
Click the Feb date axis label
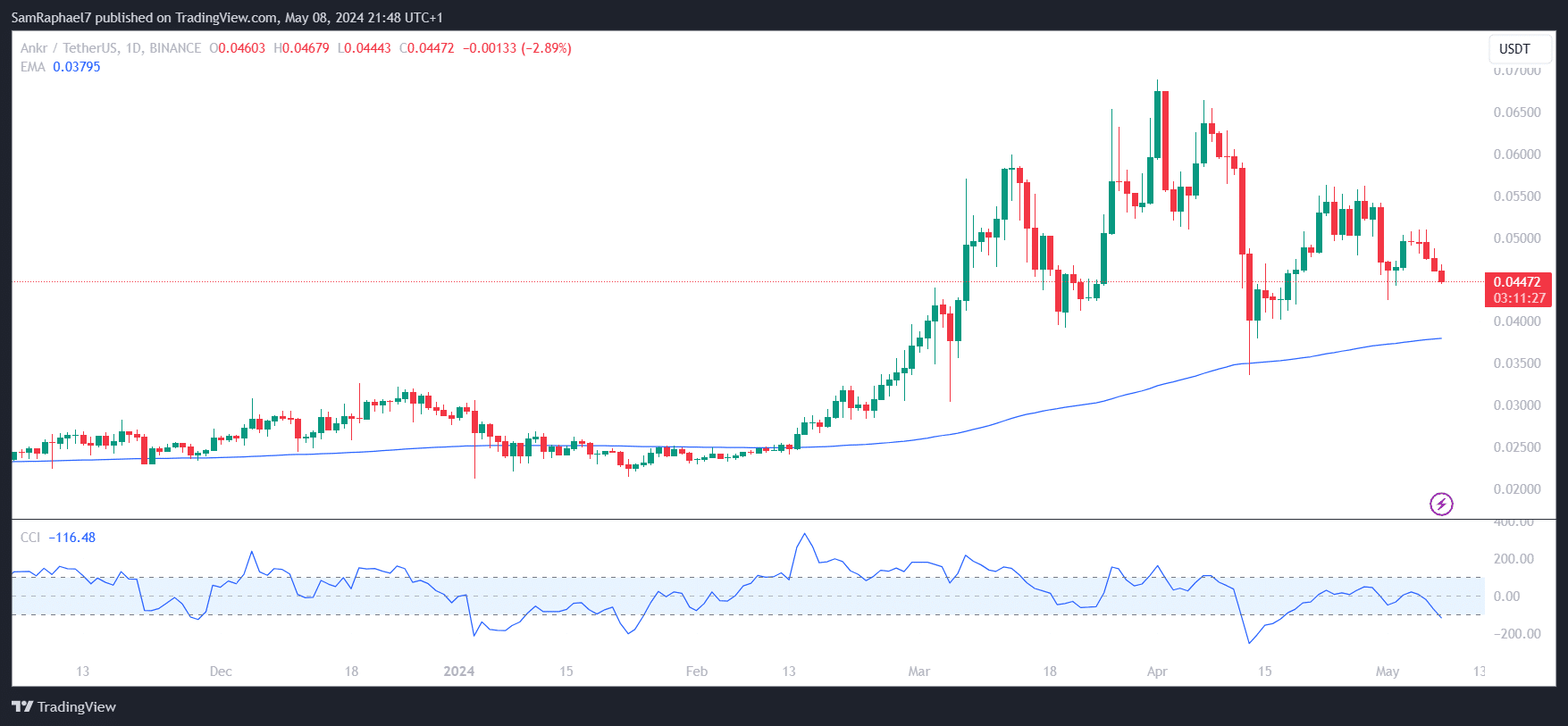(x=697, y=672)
